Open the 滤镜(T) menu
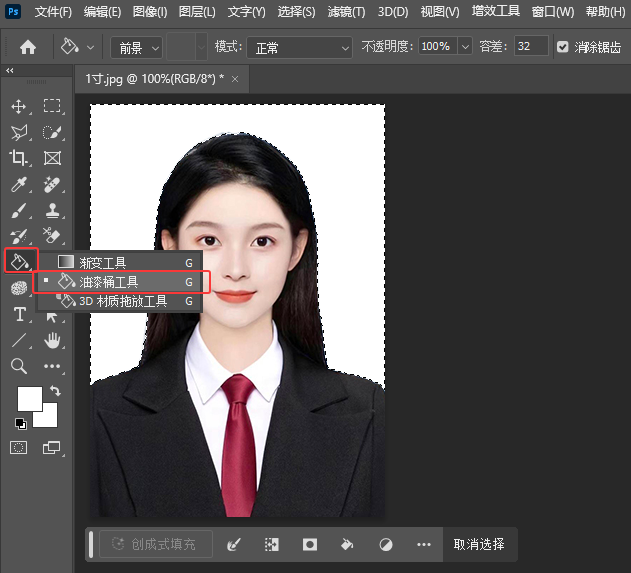The height and width of the screenshot is (573, 631). pos(346,12)
